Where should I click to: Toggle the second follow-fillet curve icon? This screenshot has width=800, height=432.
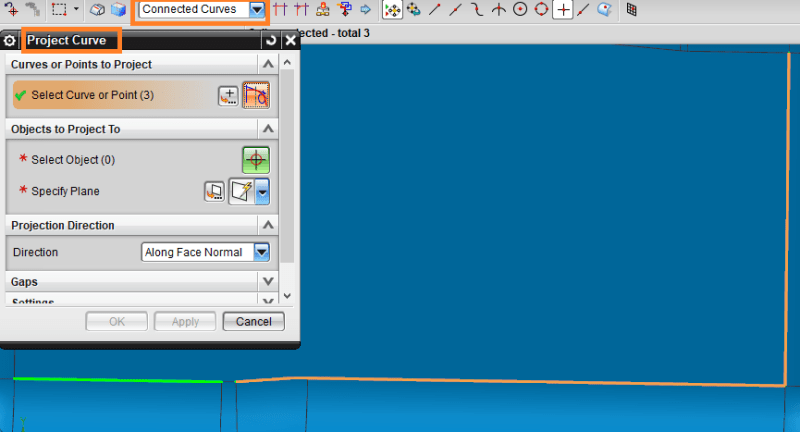(x=302, y=9)
